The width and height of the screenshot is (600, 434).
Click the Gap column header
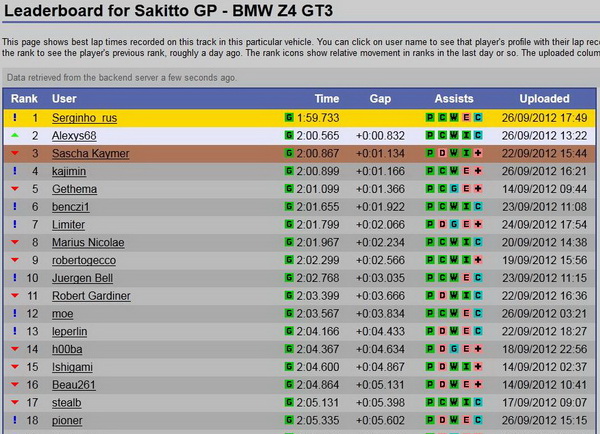point(380,99)
